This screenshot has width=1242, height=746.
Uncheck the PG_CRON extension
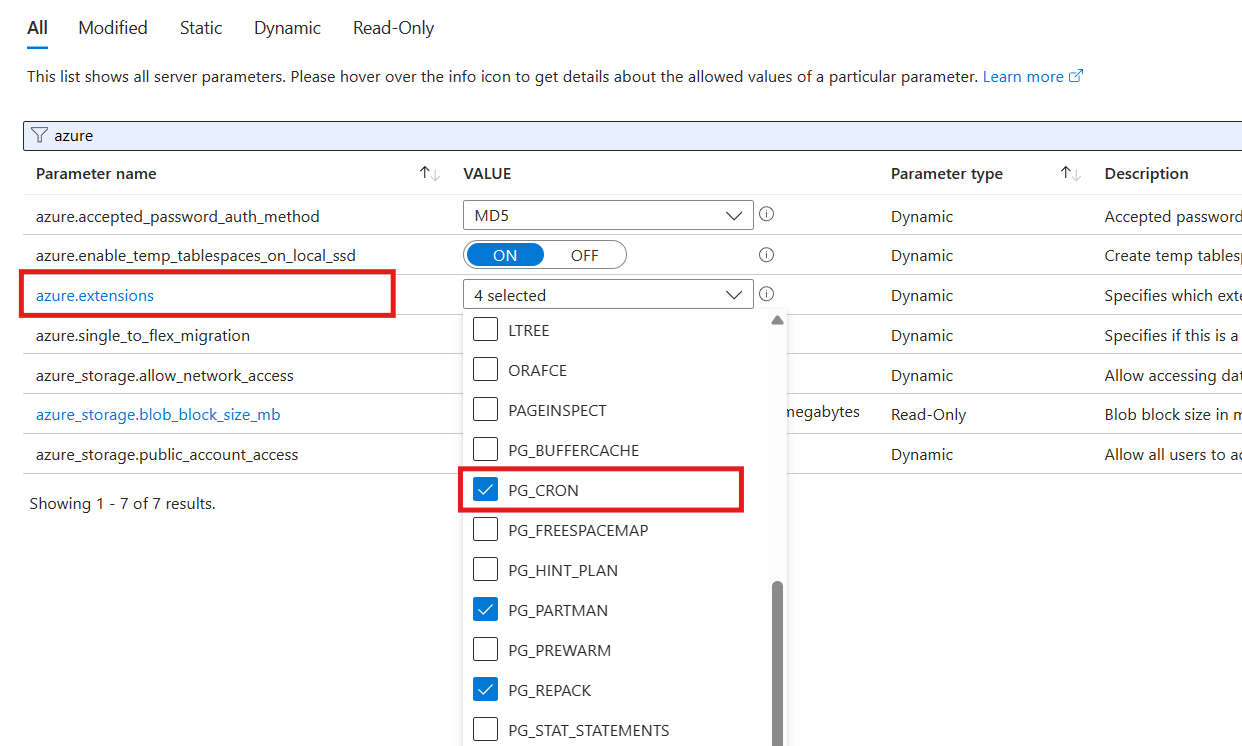(485, 489)
